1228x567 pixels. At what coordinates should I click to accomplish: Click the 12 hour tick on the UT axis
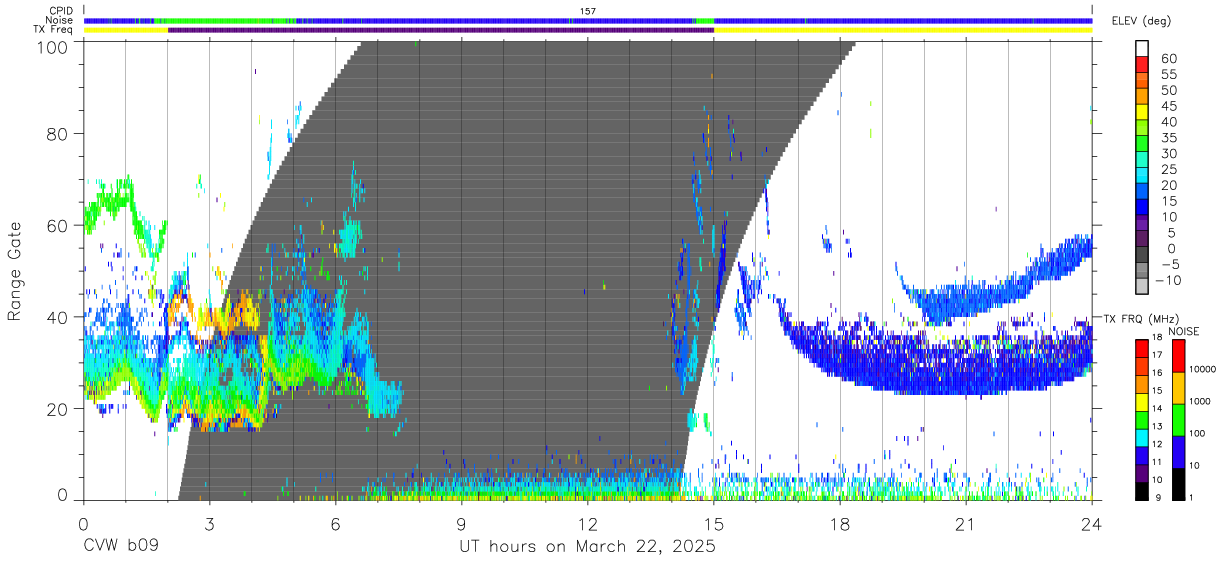(x=587, y=524)
